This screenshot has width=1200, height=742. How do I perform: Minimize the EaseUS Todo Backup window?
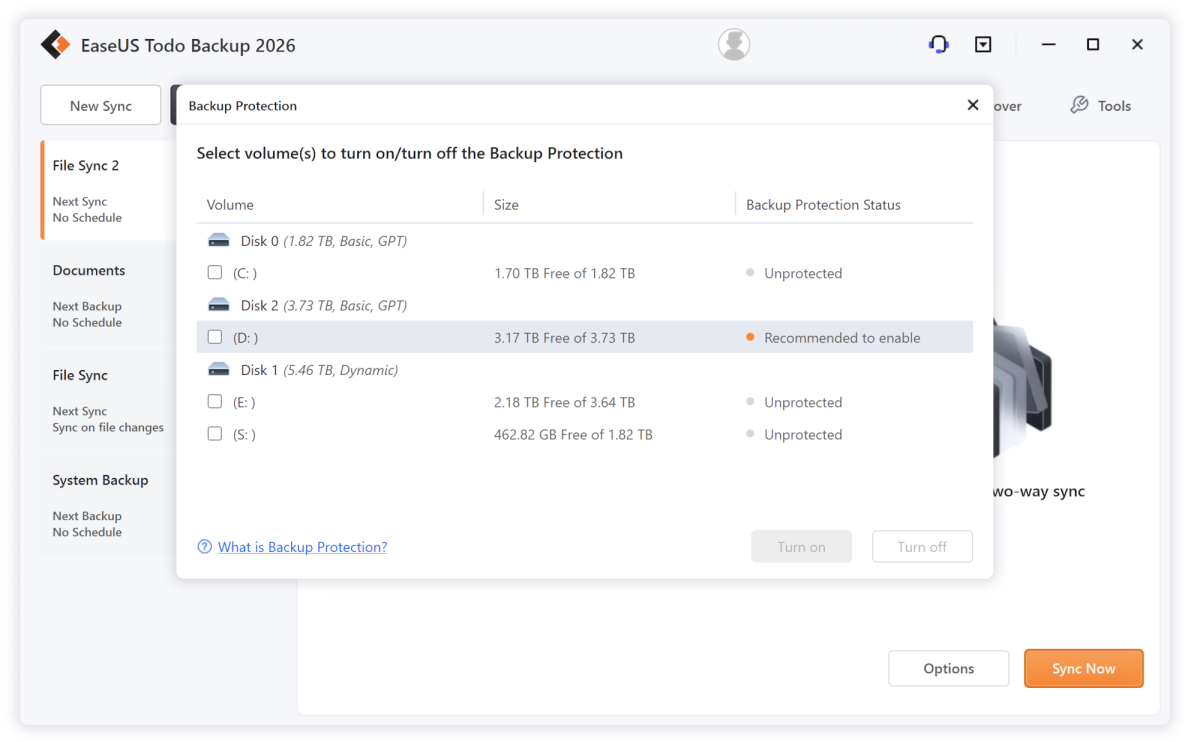pos(1048,44)
